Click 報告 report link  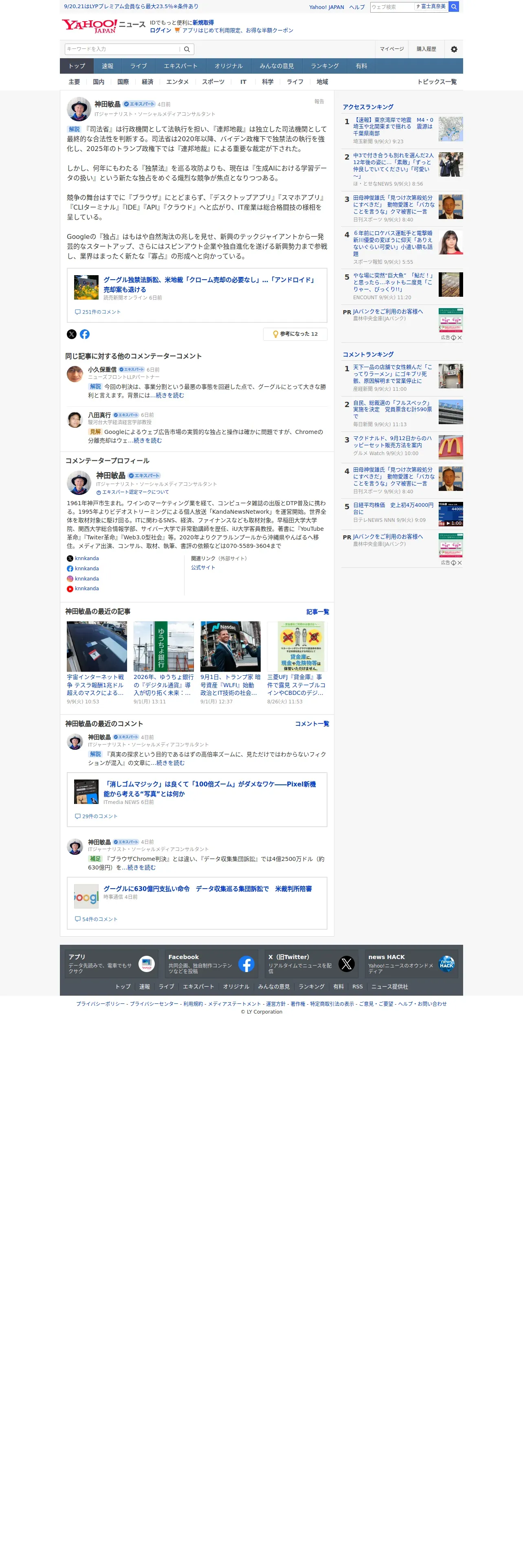click(x=319, y=102)
